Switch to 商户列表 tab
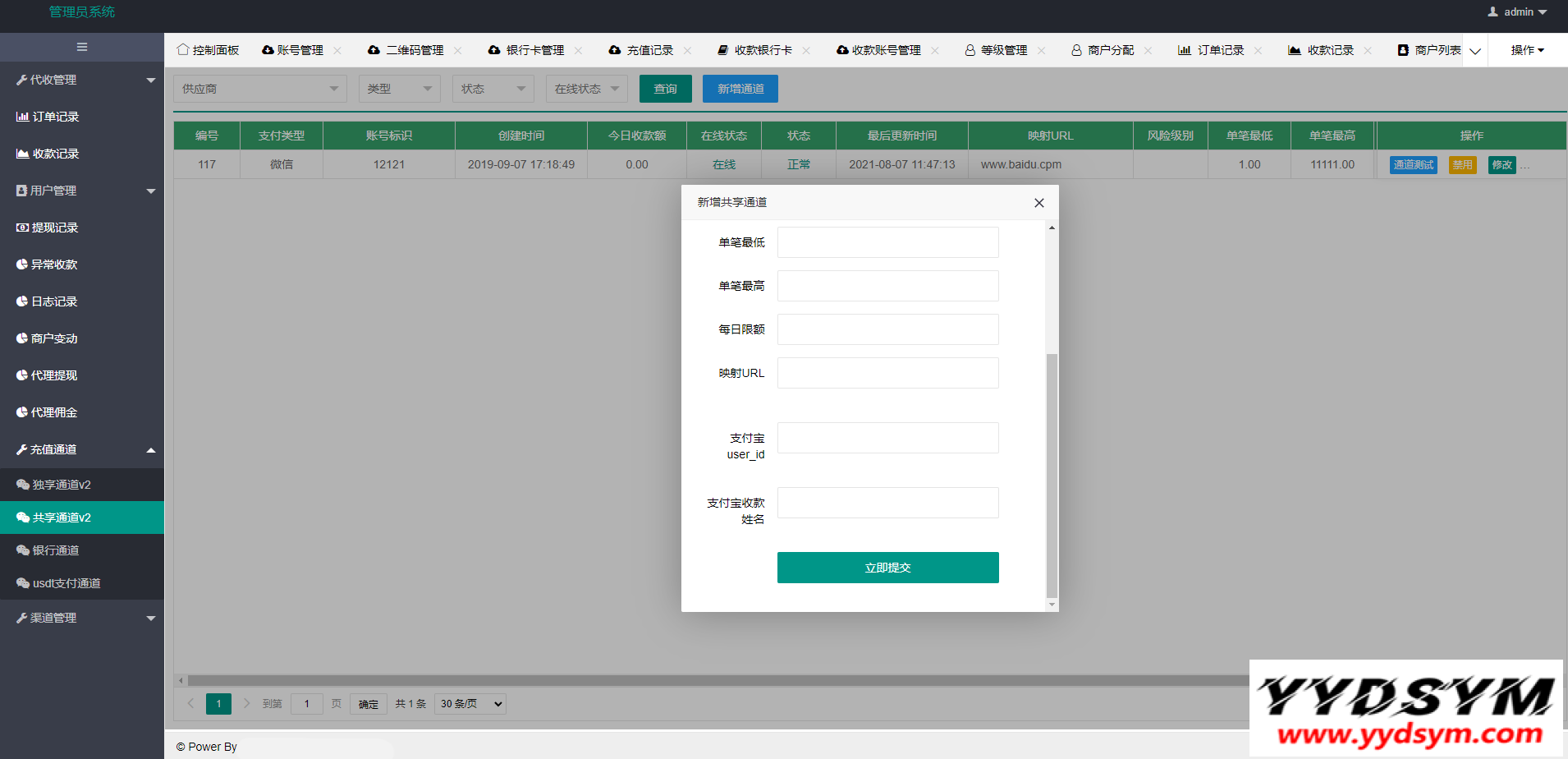Screen dimensions: 1568x759 pos(1429,50)
